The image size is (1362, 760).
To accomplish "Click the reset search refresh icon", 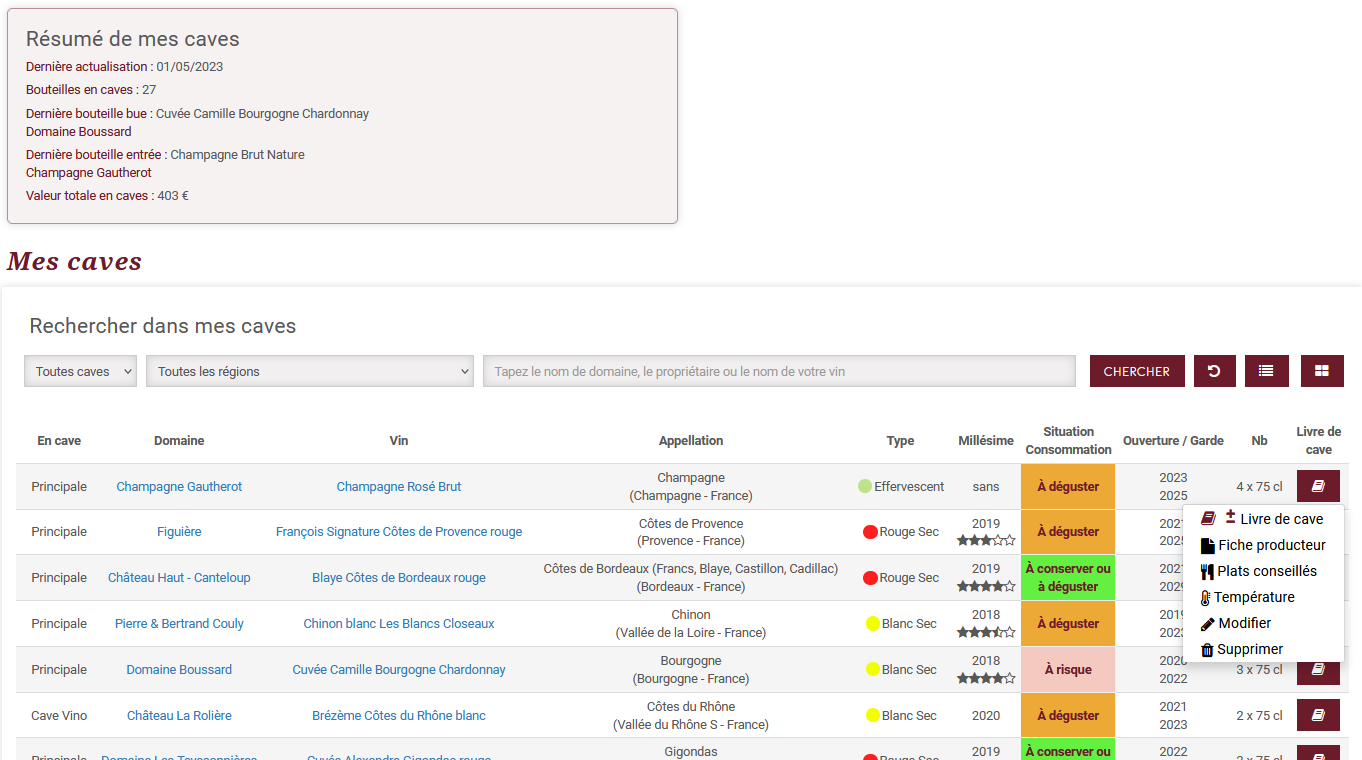I will click(x=1214, y=371).
